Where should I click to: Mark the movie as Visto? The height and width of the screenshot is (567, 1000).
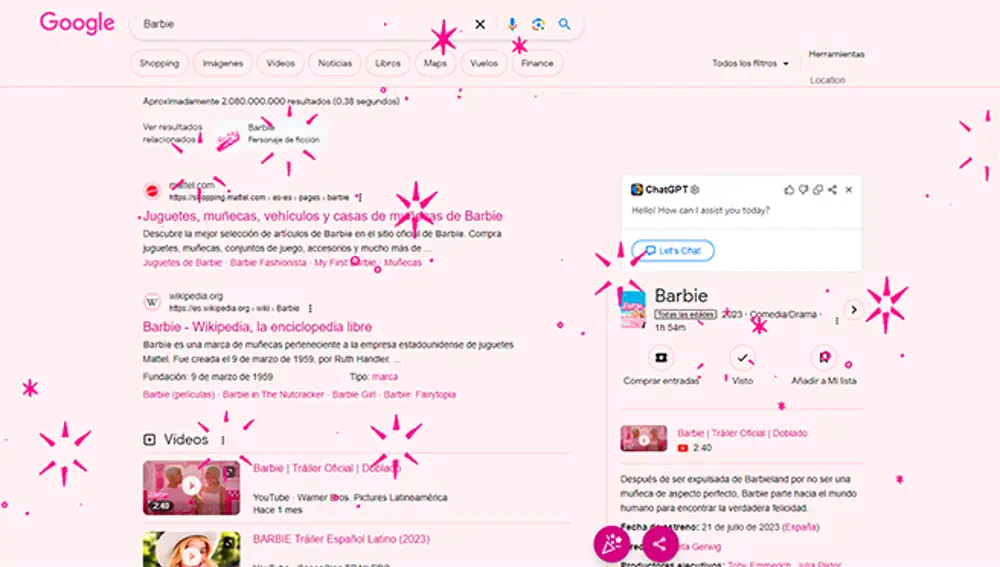click(x=742, y=358)
